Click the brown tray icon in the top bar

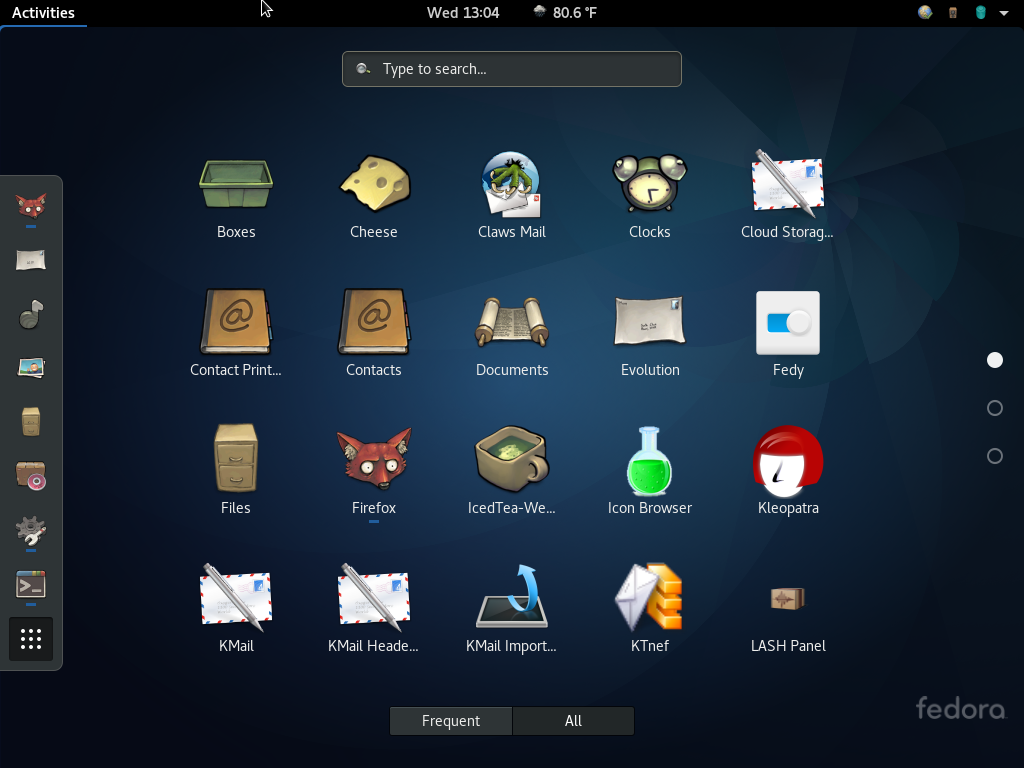(953, 12)
